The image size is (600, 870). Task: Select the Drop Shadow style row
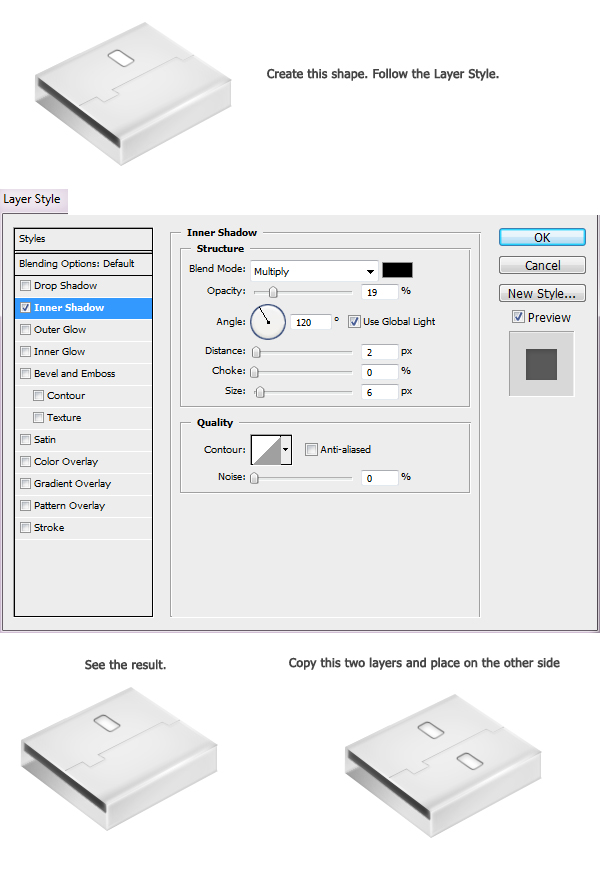coord(83,286)
